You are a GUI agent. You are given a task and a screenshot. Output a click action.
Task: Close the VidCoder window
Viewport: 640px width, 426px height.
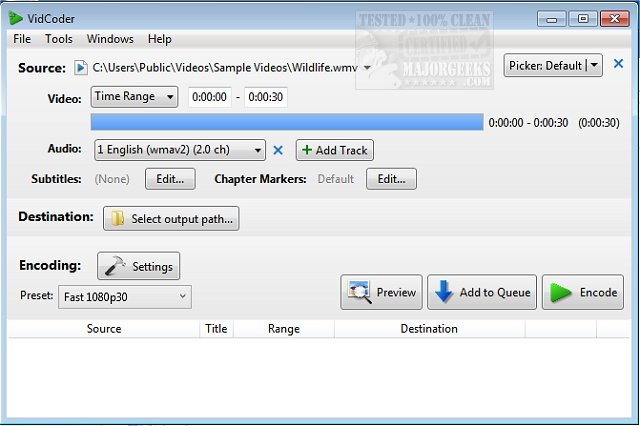click(x=614, y=19)
